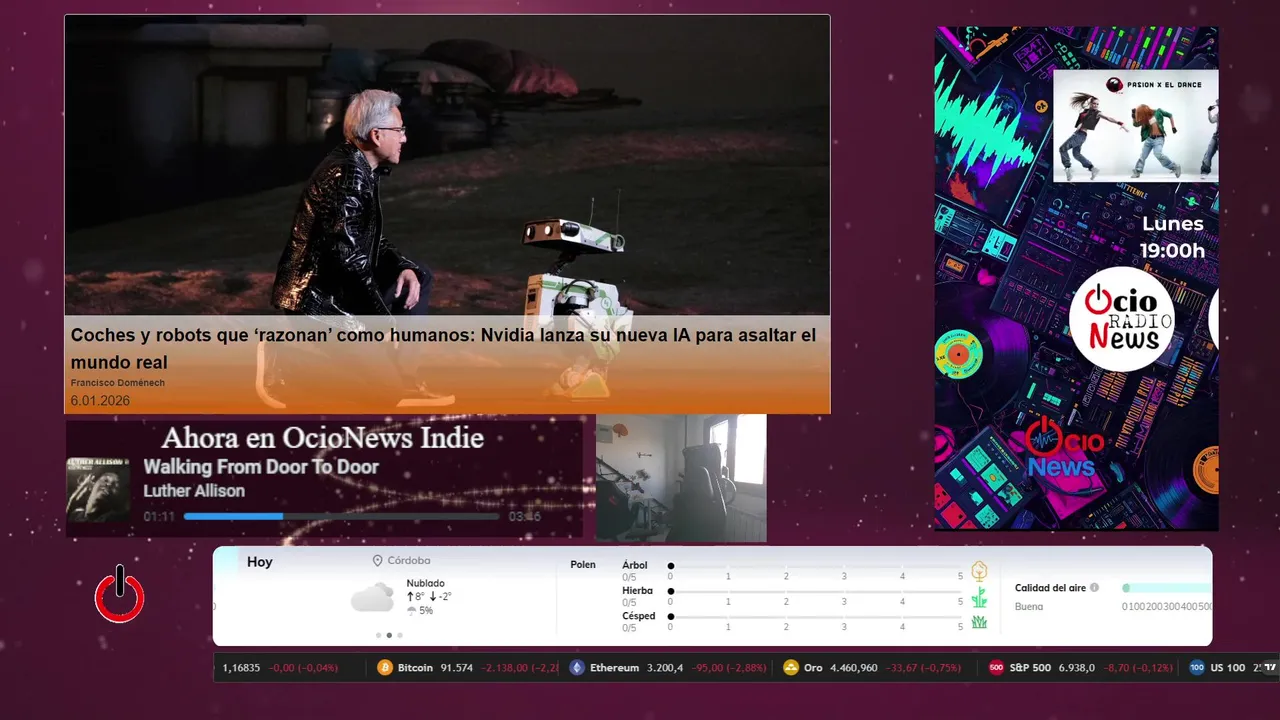
Task: Click the Hierba weed pollen icon
Action: pyautogui.click(x=979, y=597)
